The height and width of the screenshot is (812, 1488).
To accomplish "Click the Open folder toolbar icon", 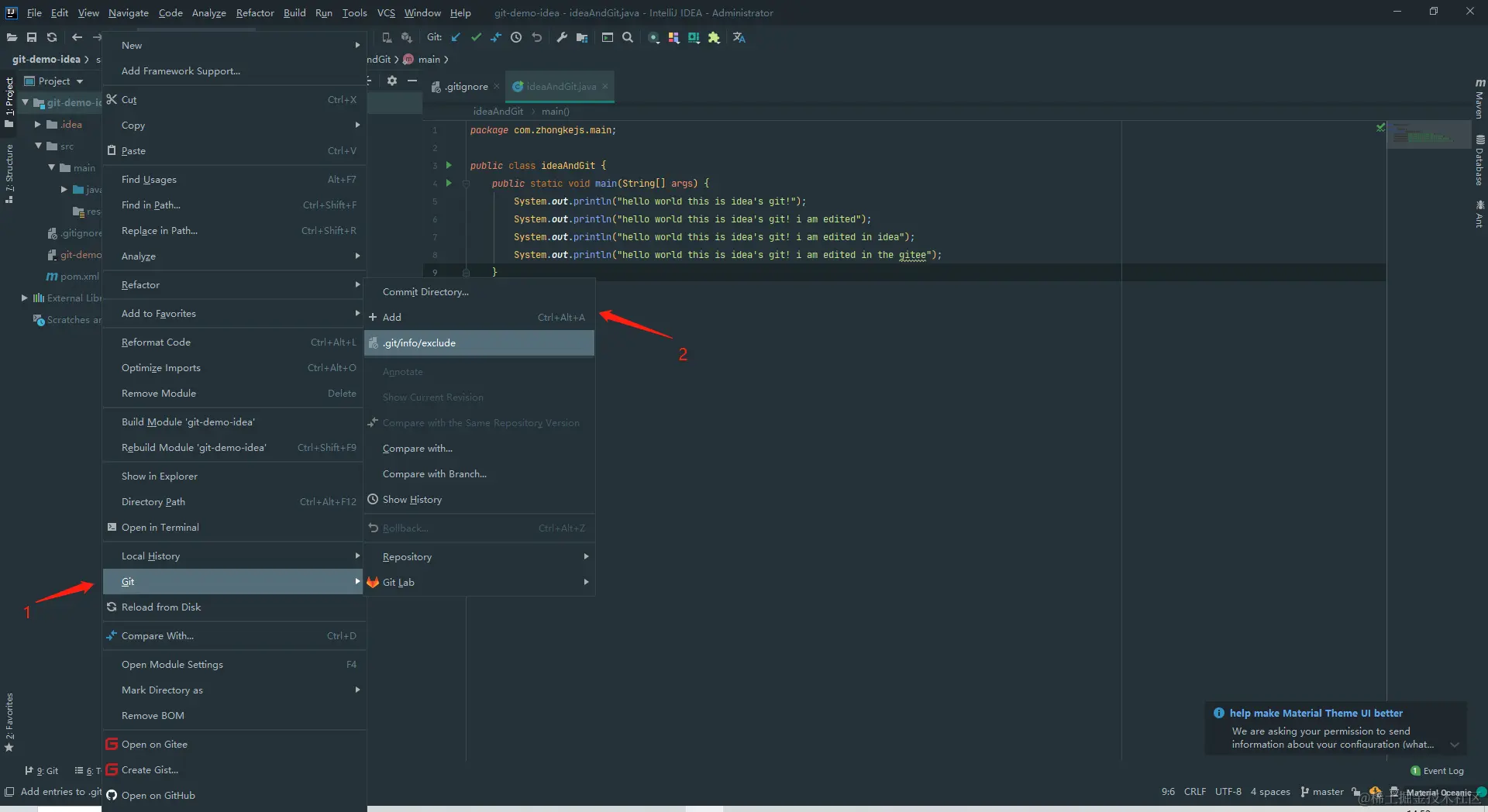I will tap(12, 37).
